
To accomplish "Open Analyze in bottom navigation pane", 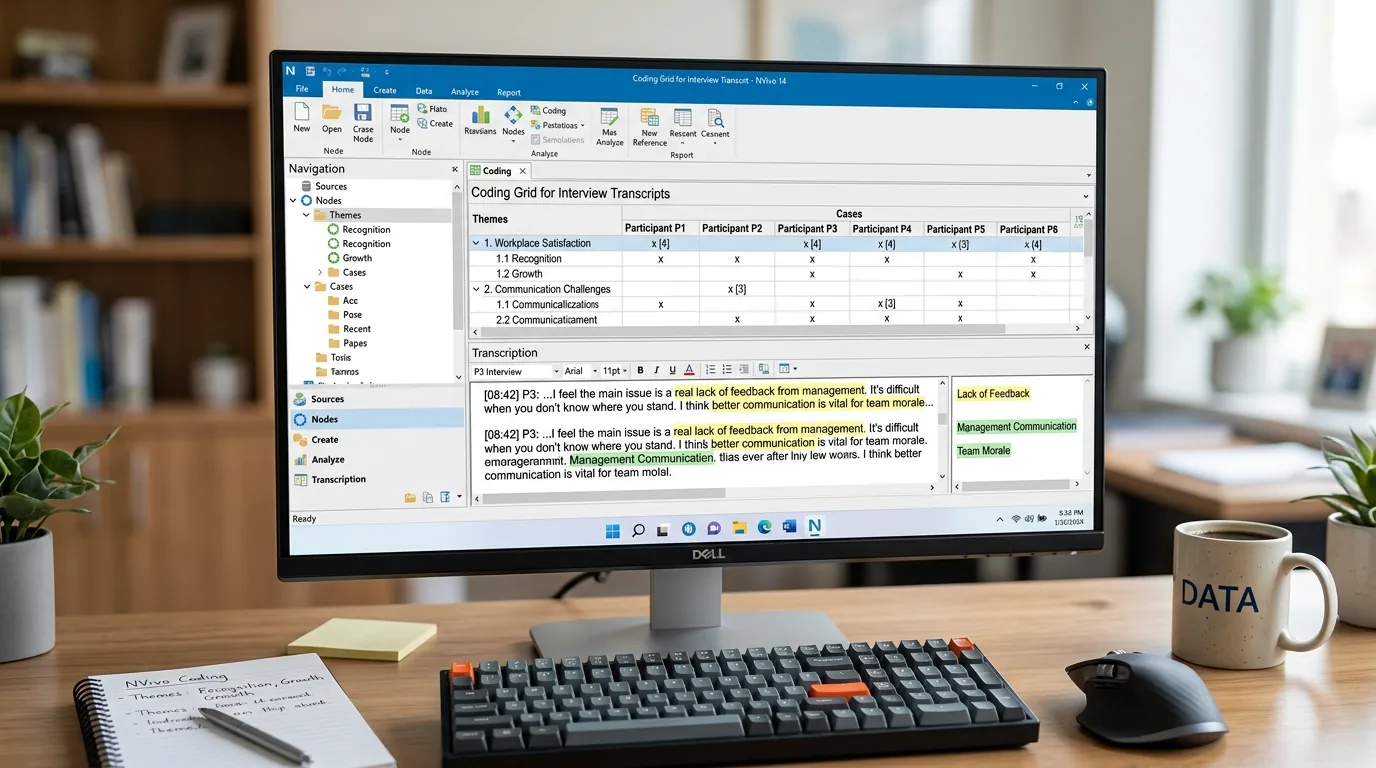I will click(x=375, y=459).
